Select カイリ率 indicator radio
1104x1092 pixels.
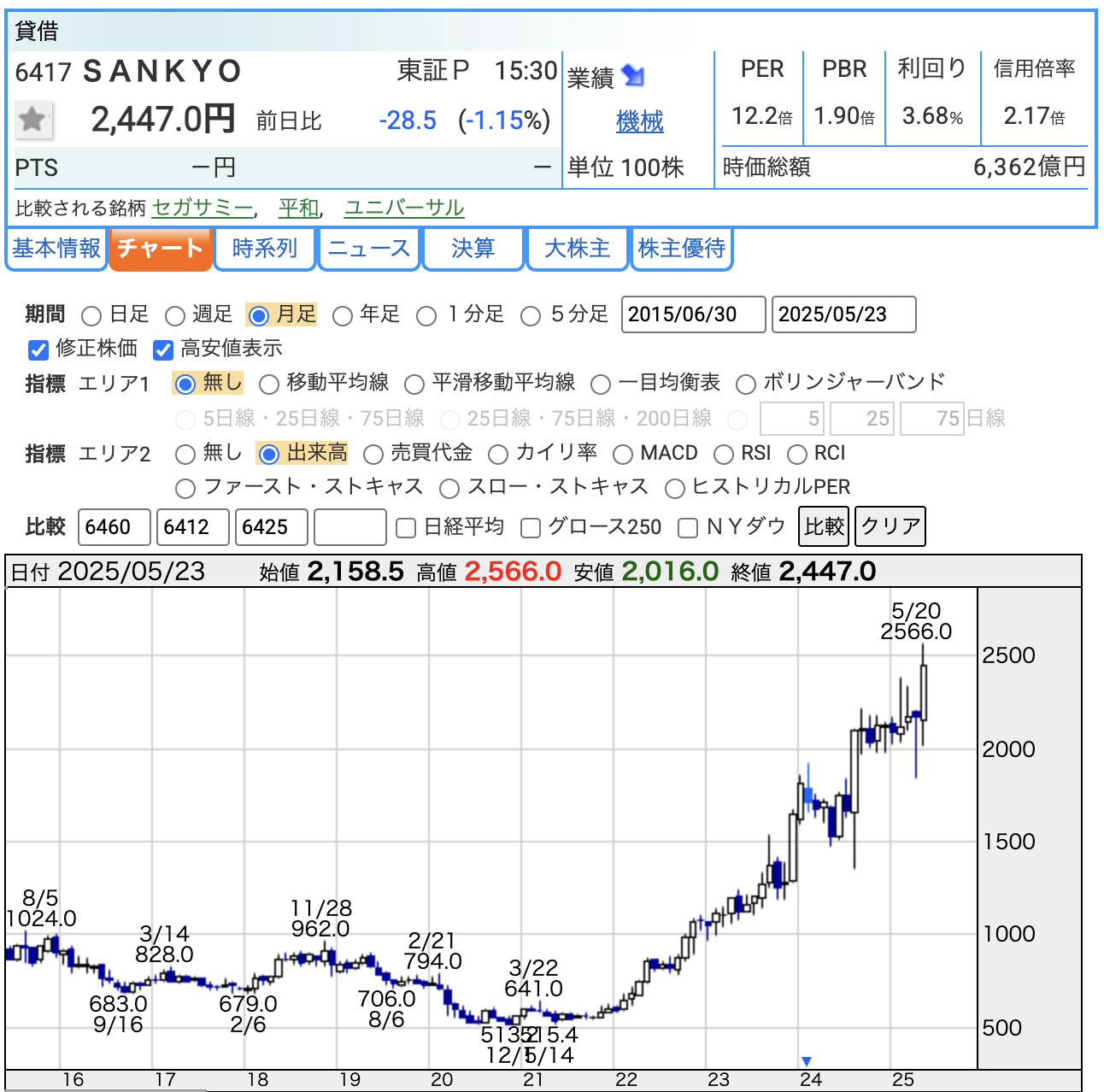pyautogui.click(x=498, y=454)
